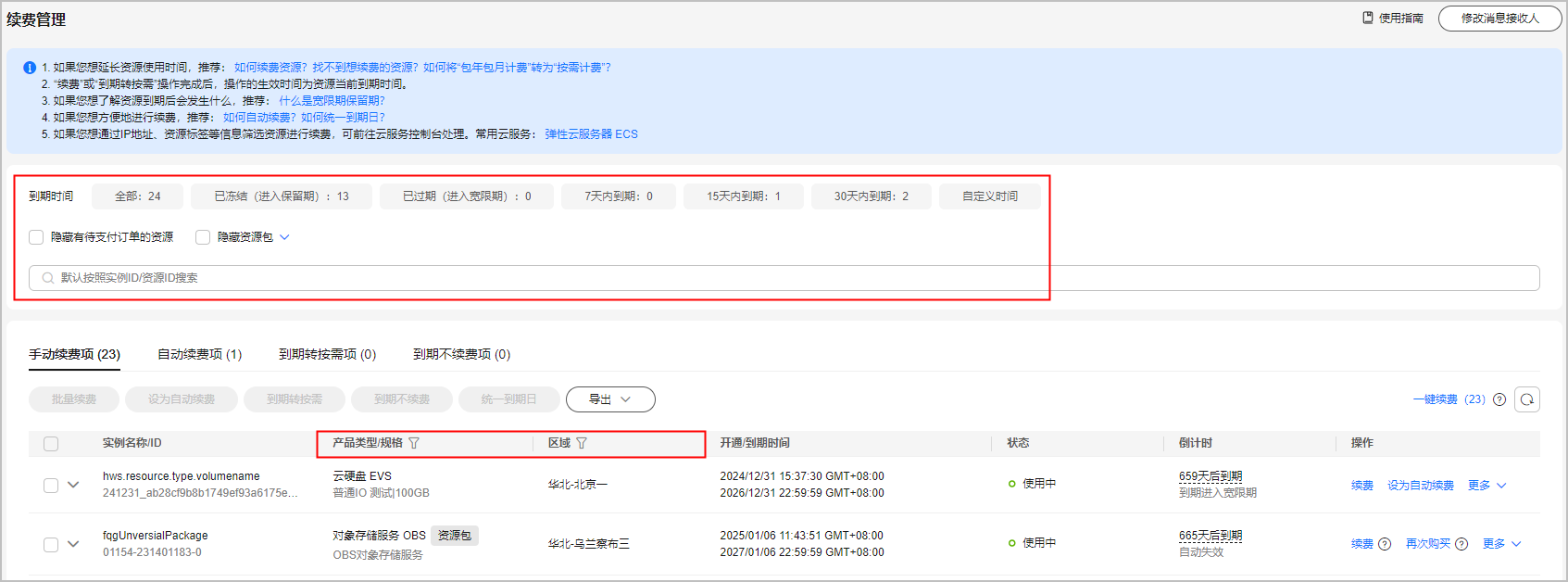1568x582 pixels.
Task: Click instance ID 01154-231401183-0
Action: click(x=152, y=552)
